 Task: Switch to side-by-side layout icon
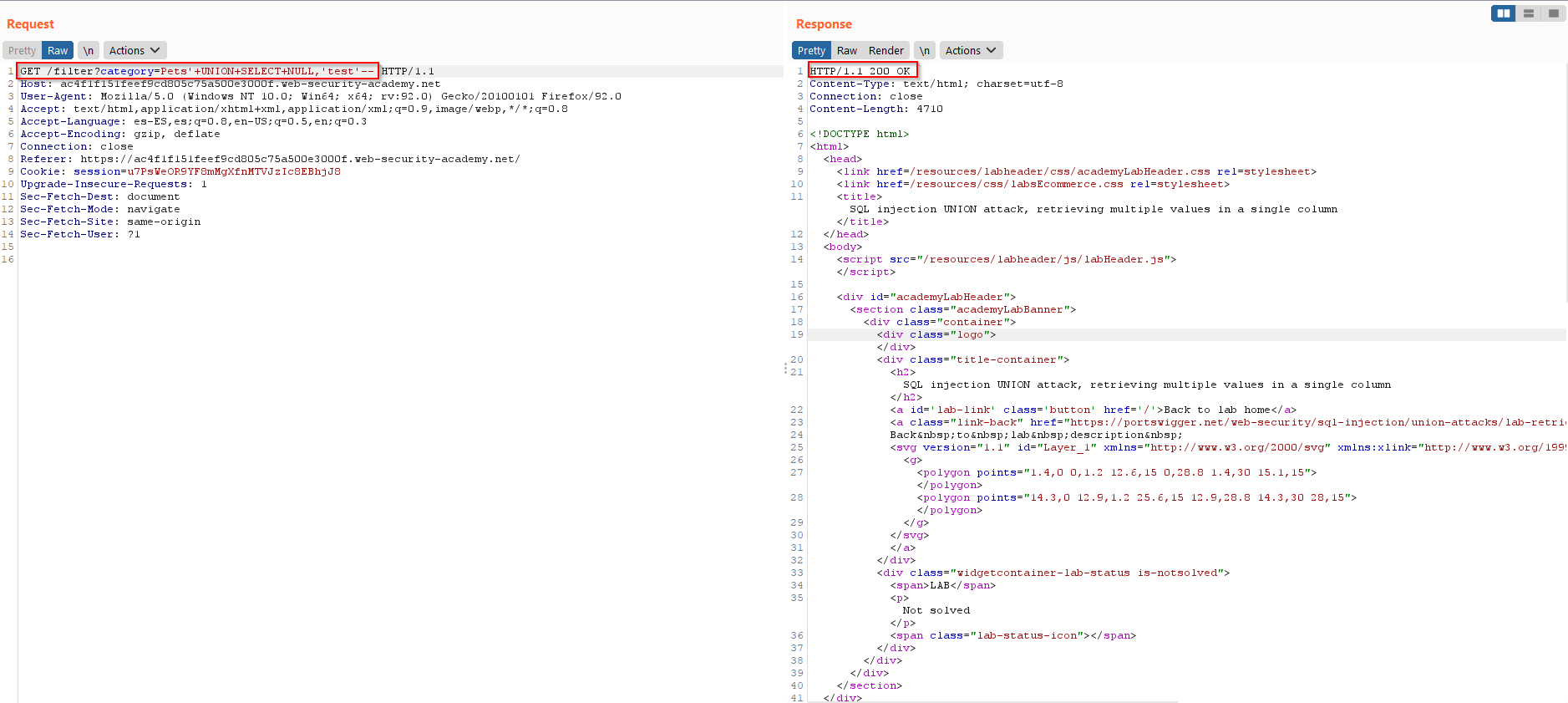coord(1504,13)
